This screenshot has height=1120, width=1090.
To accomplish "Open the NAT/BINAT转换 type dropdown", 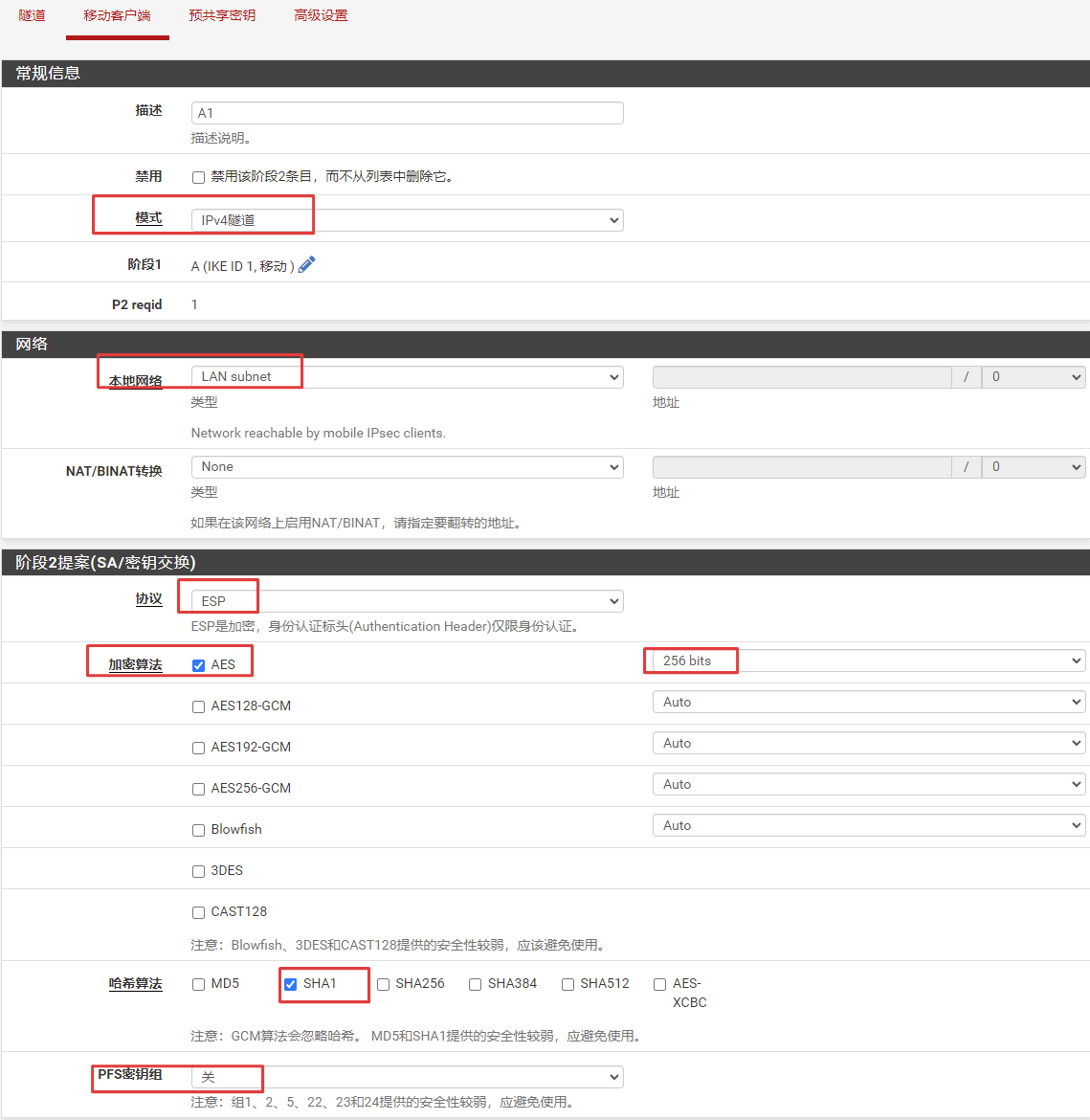I will click(x=407, y=467).
